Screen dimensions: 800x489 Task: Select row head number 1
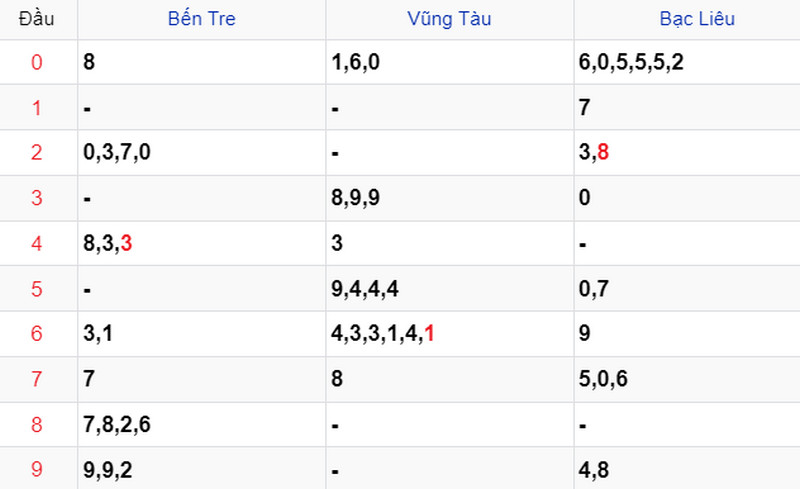pyautogui.click(x=37, y=107)
